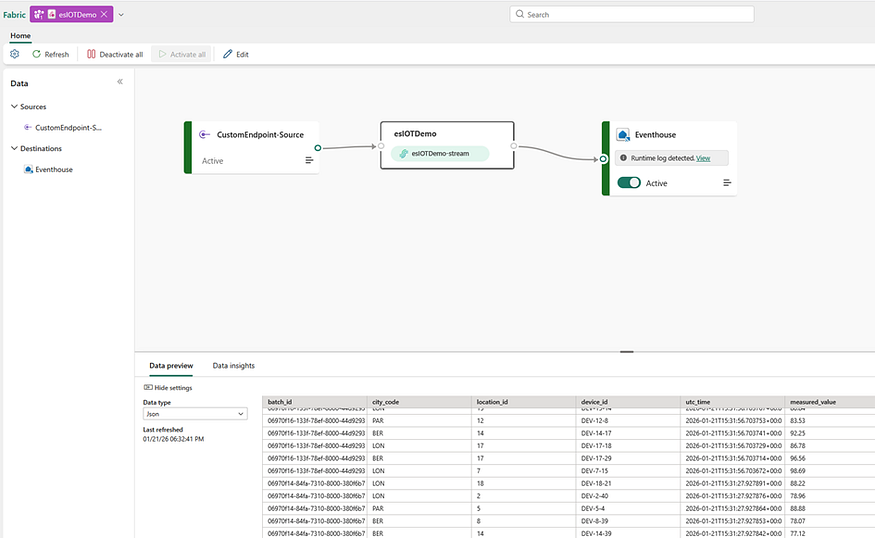The image size is (875, 538).
Task: Switch to Data preview tab
Action: 171,366
